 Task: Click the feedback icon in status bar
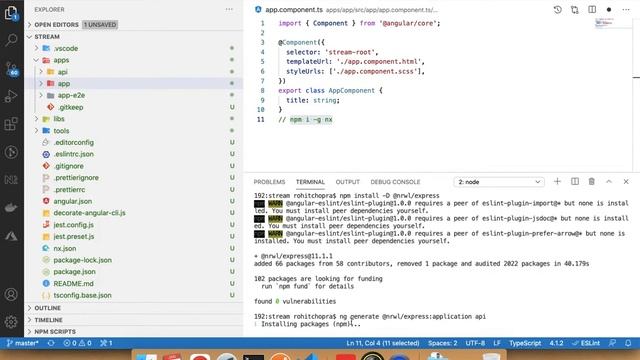pyautogui.click(x=612, y=343)
